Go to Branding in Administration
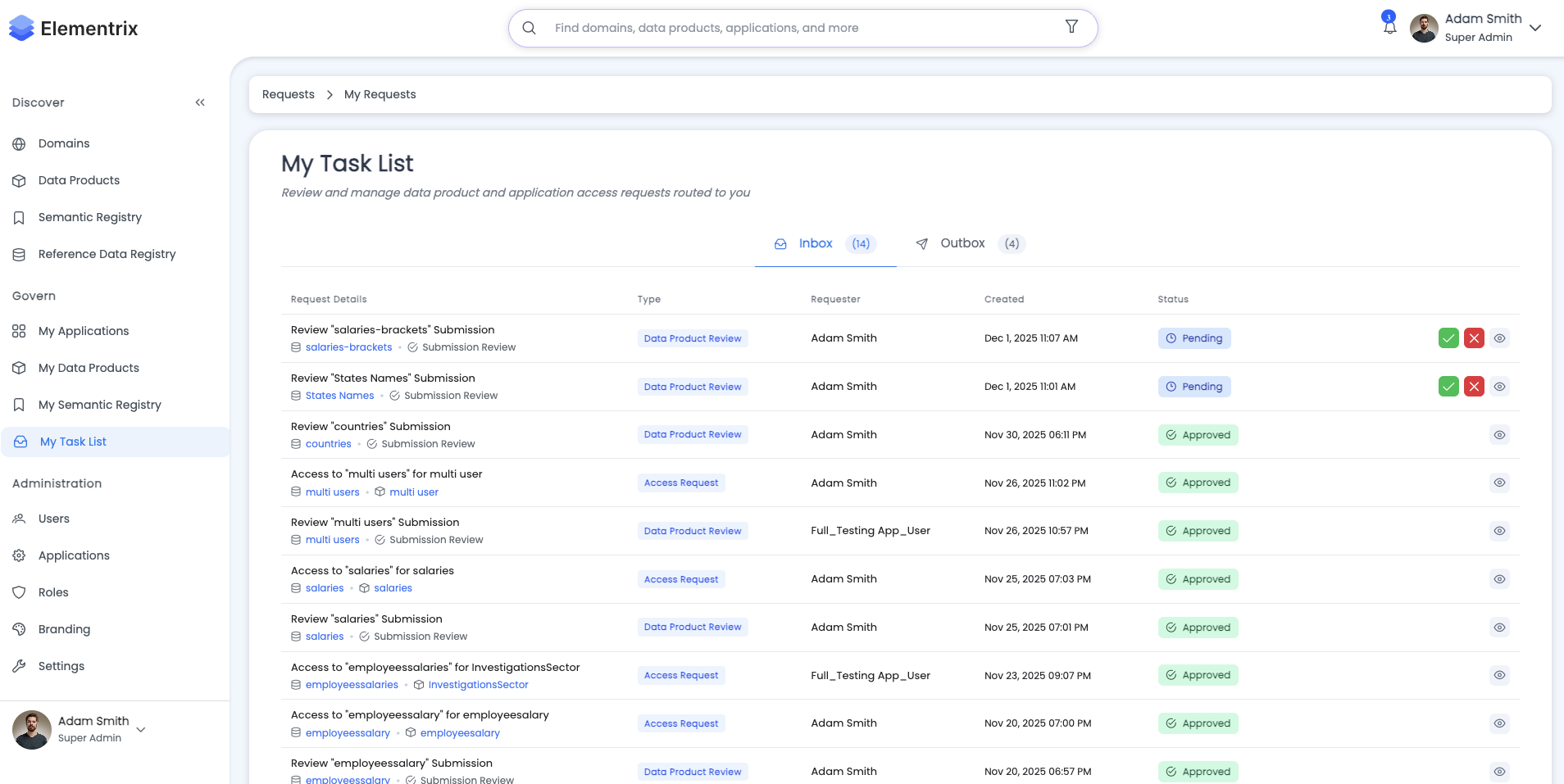This screenshot has height=784, width=1564. tap(64, 629)
